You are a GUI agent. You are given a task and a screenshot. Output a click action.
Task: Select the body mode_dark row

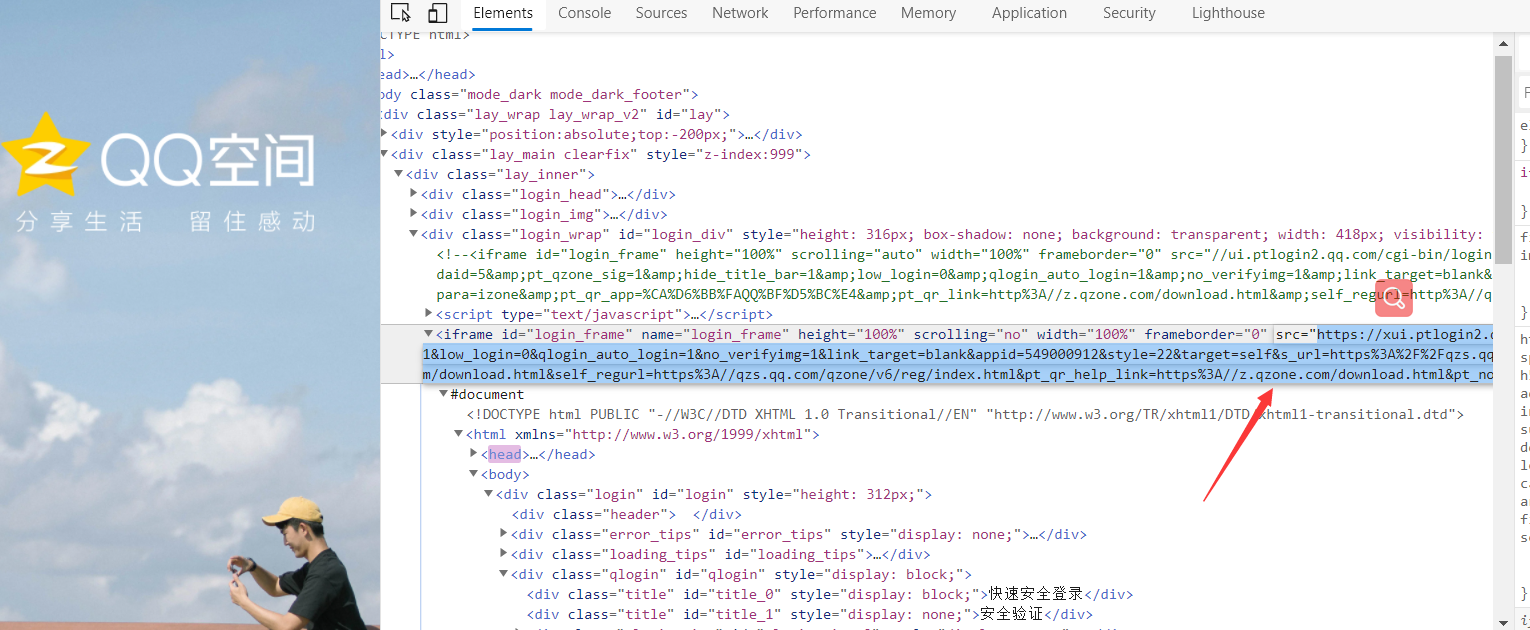click(x=540, y=94)
